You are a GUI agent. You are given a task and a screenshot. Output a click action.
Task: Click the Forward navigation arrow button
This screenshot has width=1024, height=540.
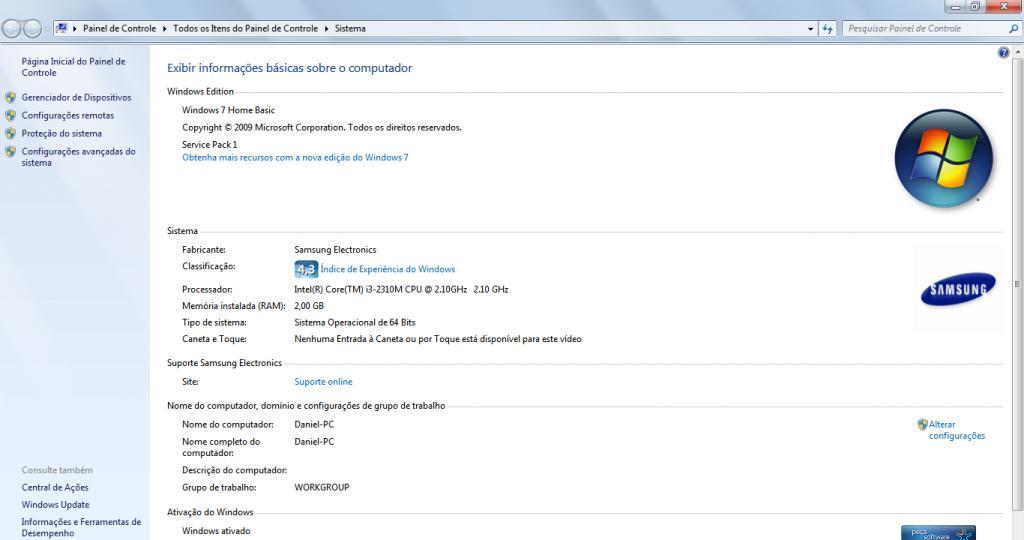[x=32, y=29]
